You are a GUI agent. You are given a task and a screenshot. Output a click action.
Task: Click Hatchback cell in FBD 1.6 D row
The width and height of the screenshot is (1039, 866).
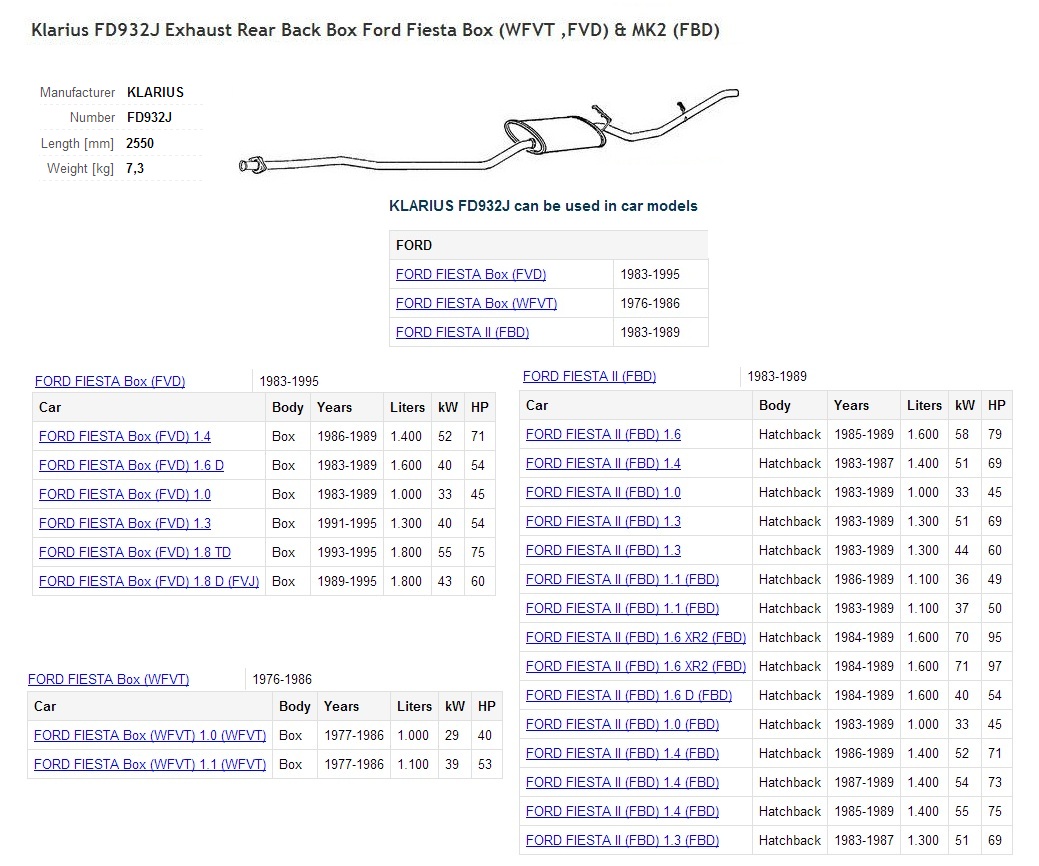pyautogui.click(x=790, y=696)
